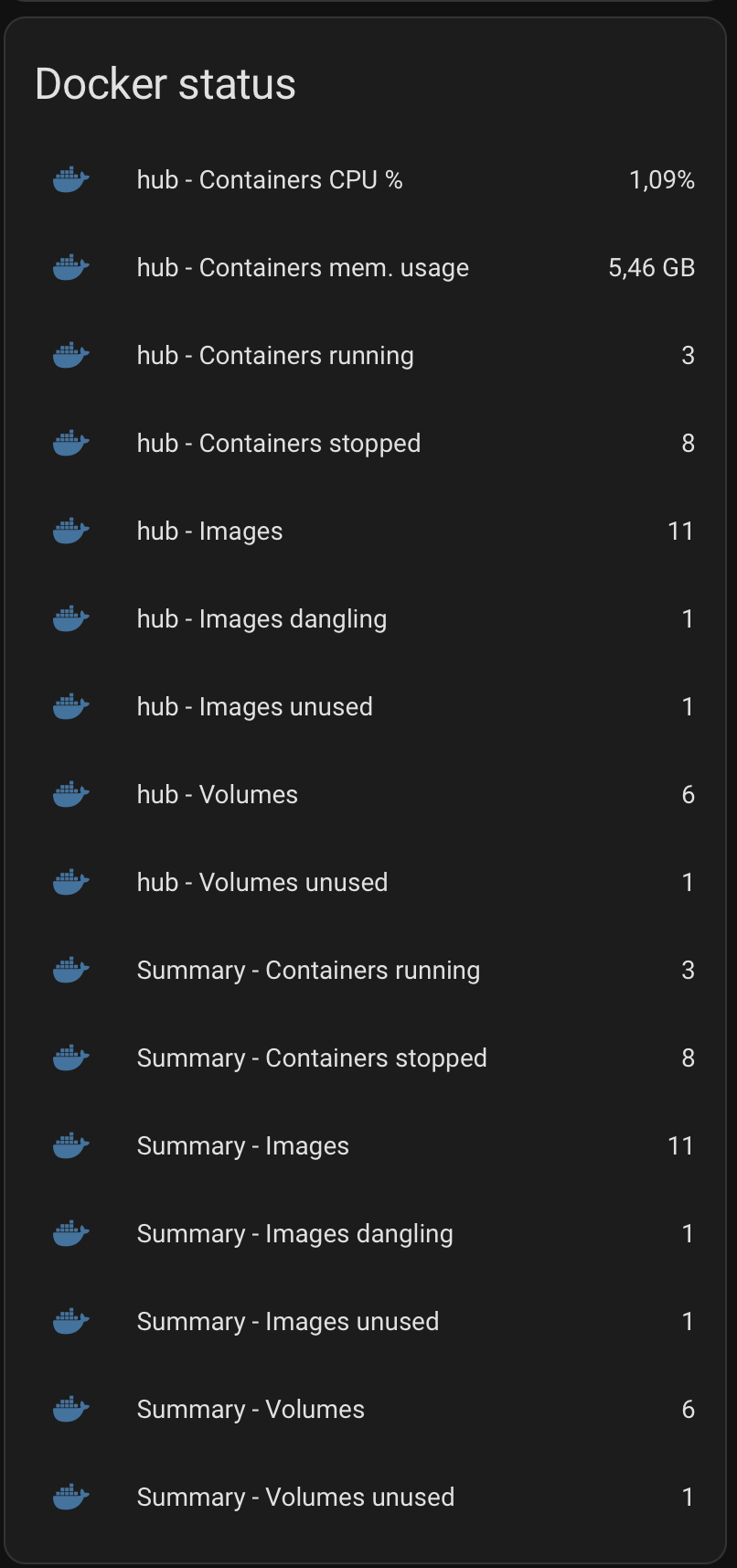Click the Summary - Containers stopped row
Viewport: 737px width, 1568px height.
click(312, 1058)
